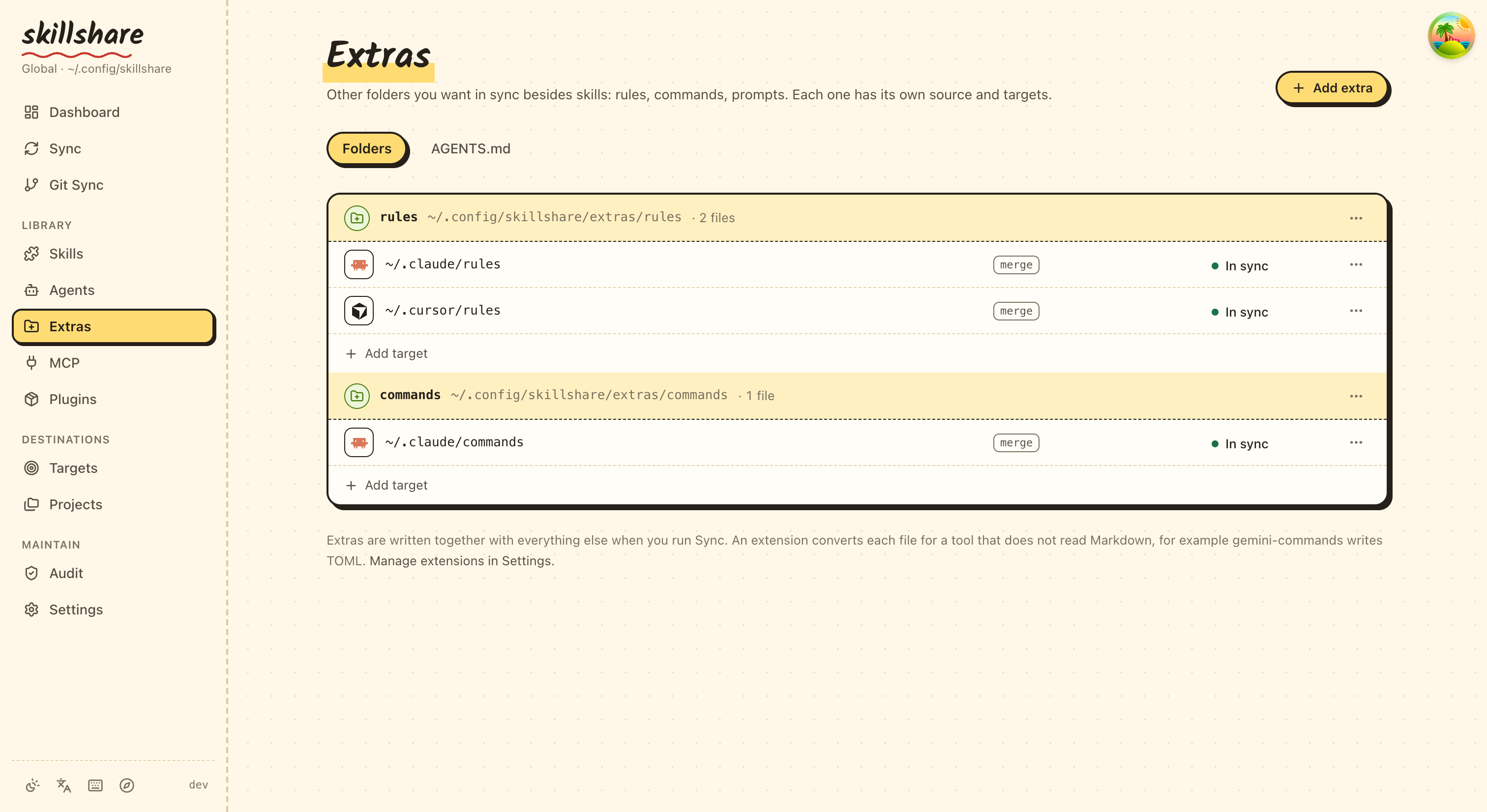Select Extras in sidebar
The width and height of the screenshot is (1487, 812).
(x=113, y=327)
